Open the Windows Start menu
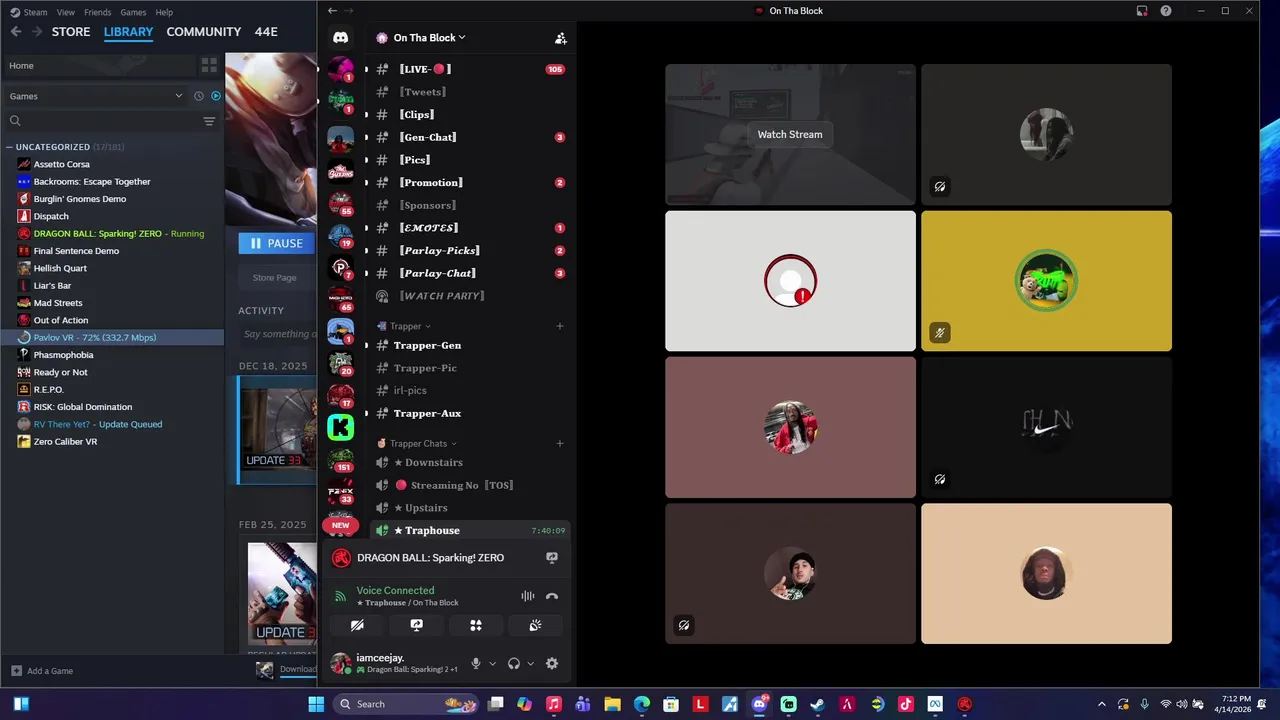Viewport: 1280px width, 720px height. [316, 704]
